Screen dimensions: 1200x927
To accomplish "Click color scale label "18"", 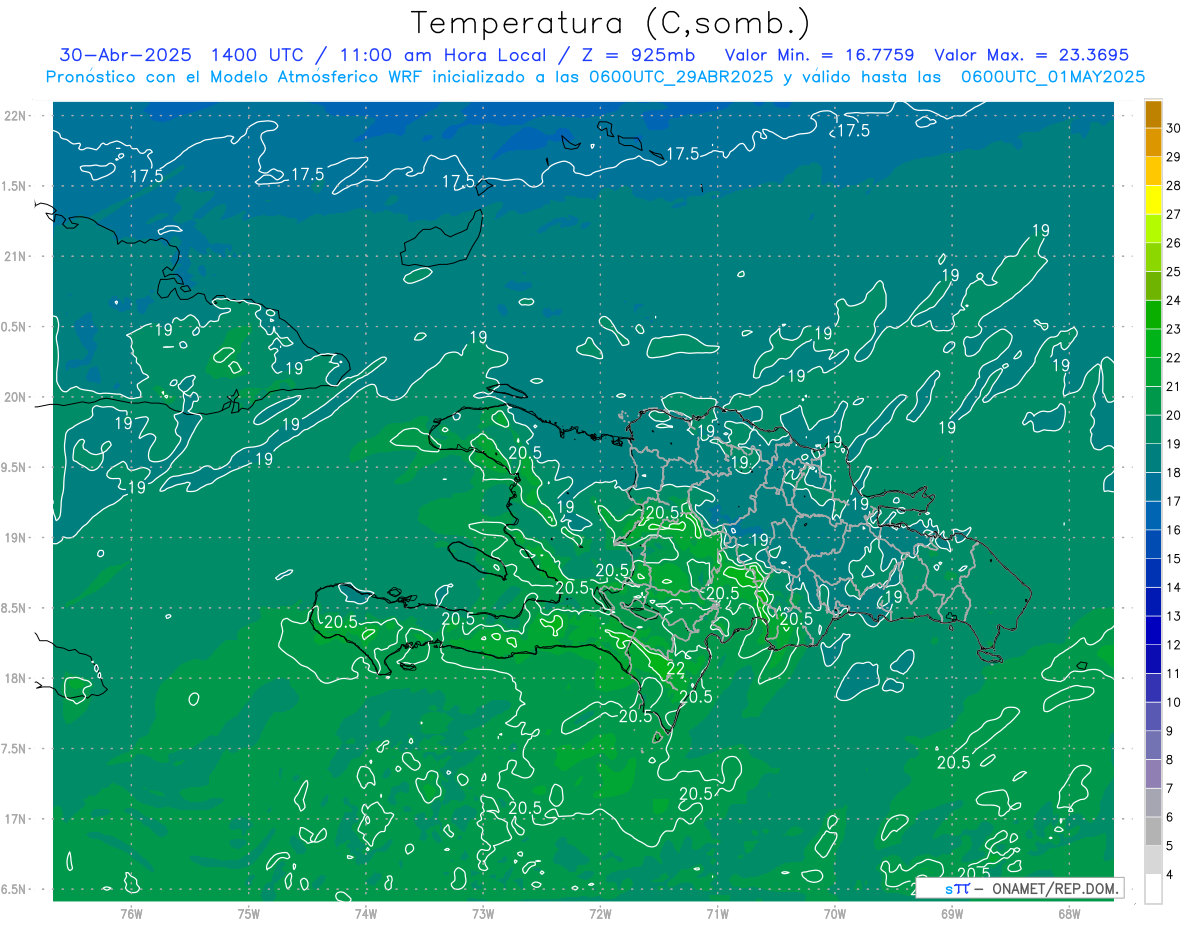I will (x=1174, y=472).
